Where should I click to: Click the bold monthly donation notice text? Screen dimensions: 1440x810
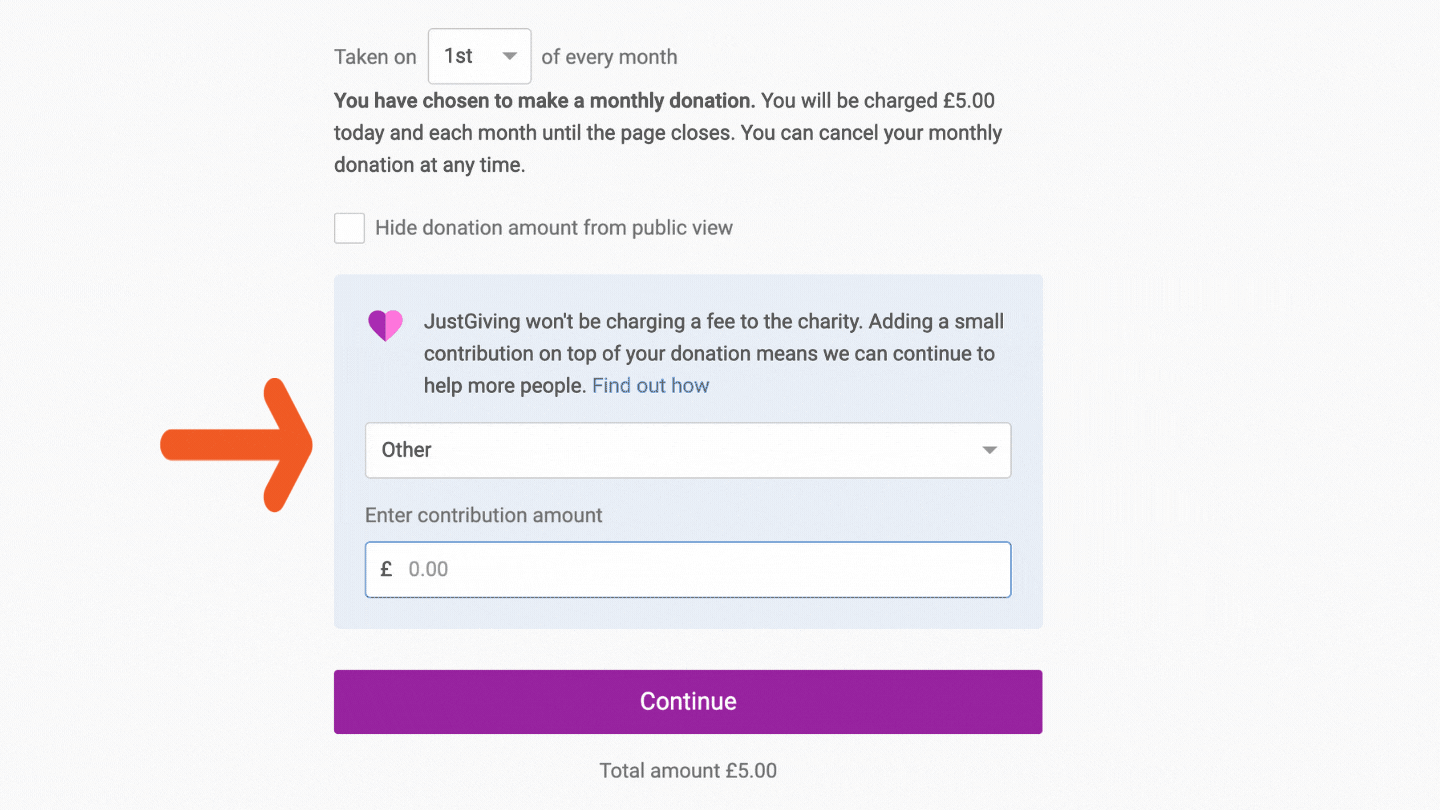coord(545,101)
